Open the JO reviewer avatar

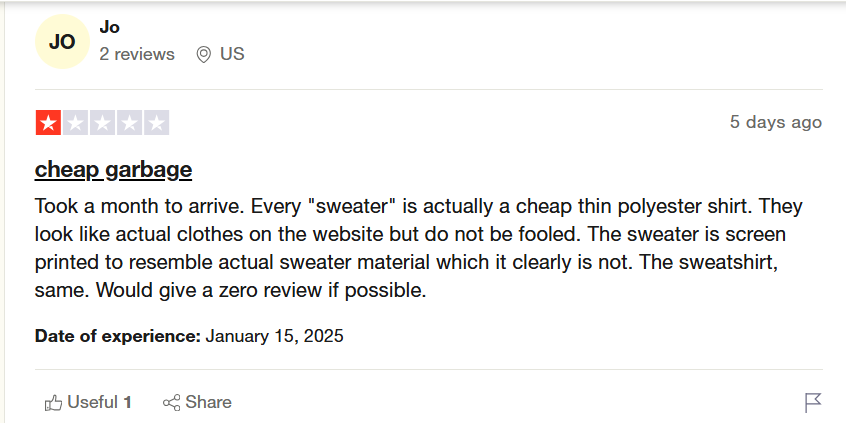pyautogui.click(x=62, y=42)
